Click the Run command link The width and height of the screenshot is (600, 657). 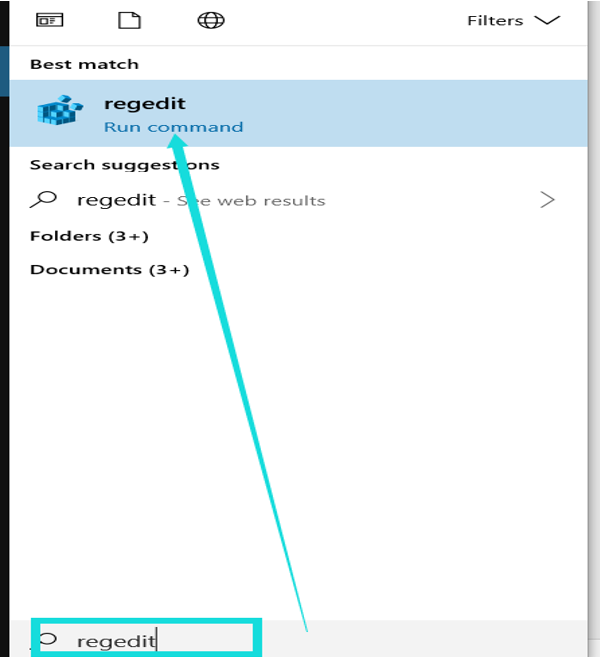click(x=173, y=127)
